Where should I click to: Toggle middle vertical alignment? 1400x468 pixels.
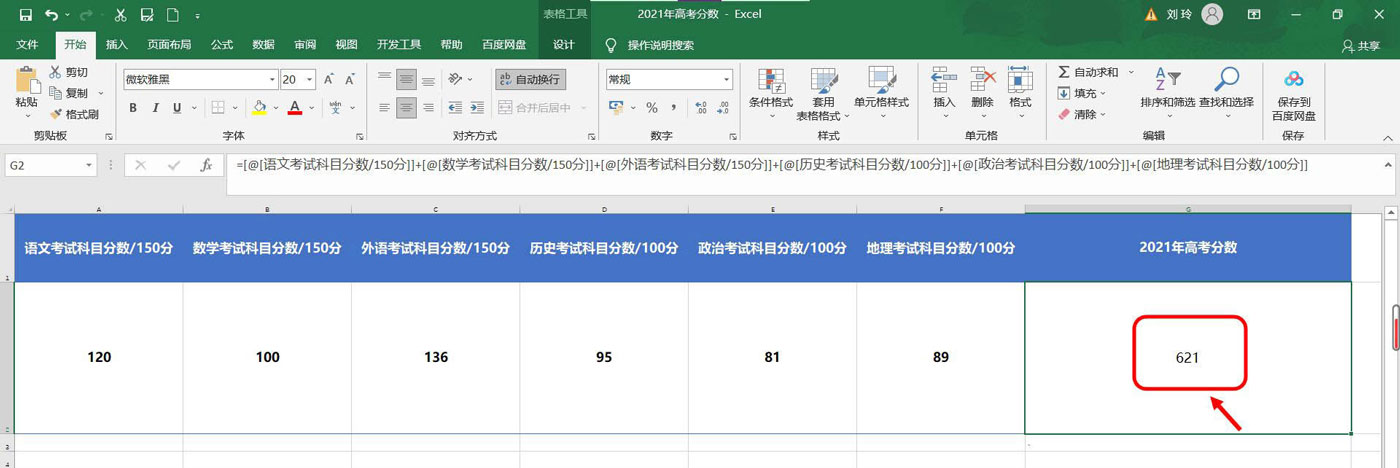point(406,79)
